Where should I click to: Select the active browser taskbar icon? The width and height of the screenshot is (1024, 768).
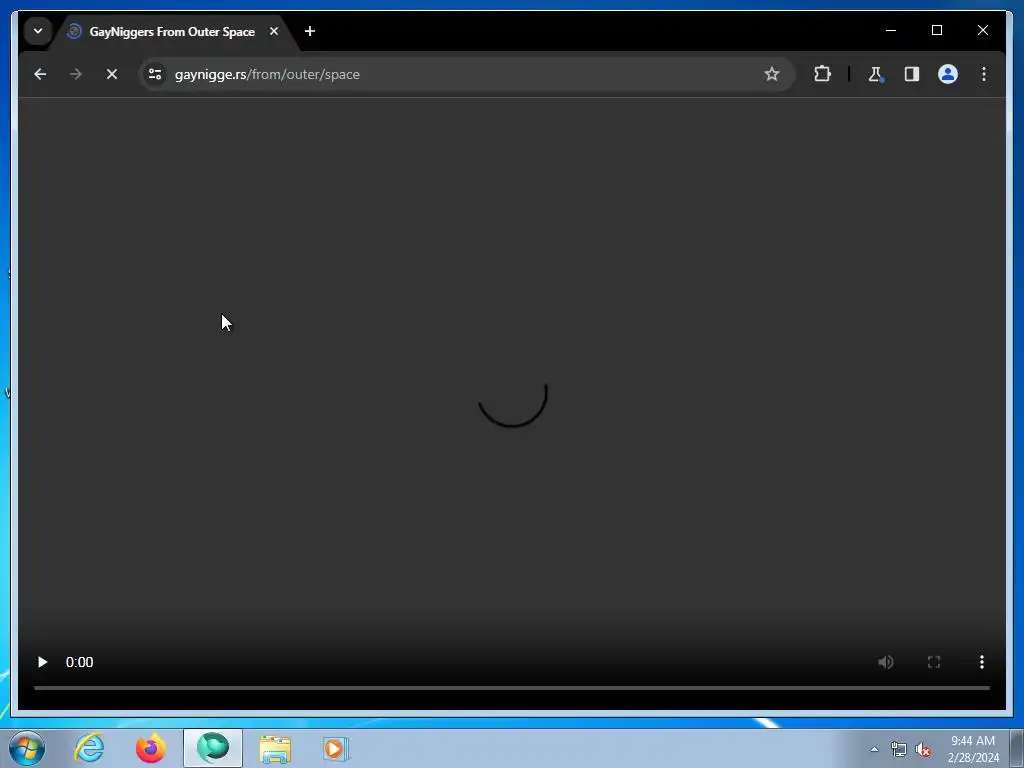(x=213, y=748)
